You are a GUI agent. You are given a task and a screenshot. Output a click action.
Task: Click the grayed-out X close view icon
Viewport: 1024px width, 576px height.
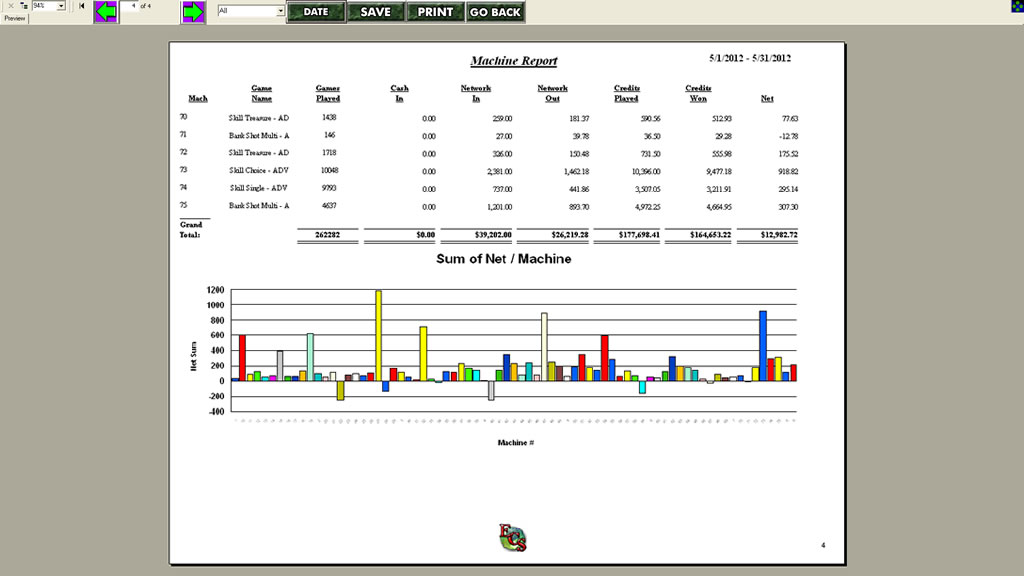point(10,6)
